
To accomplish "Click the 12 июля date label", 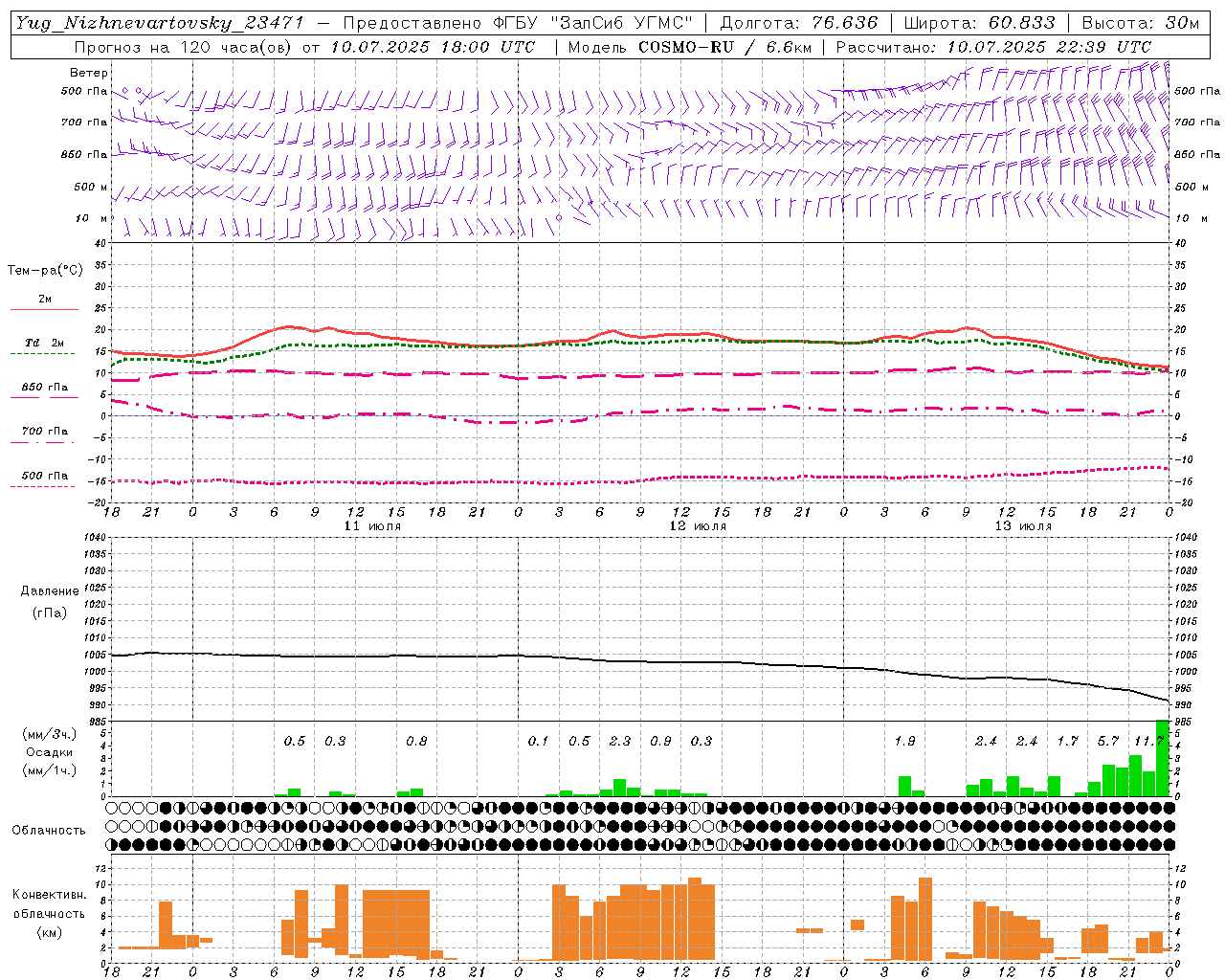I will point(698,526).
